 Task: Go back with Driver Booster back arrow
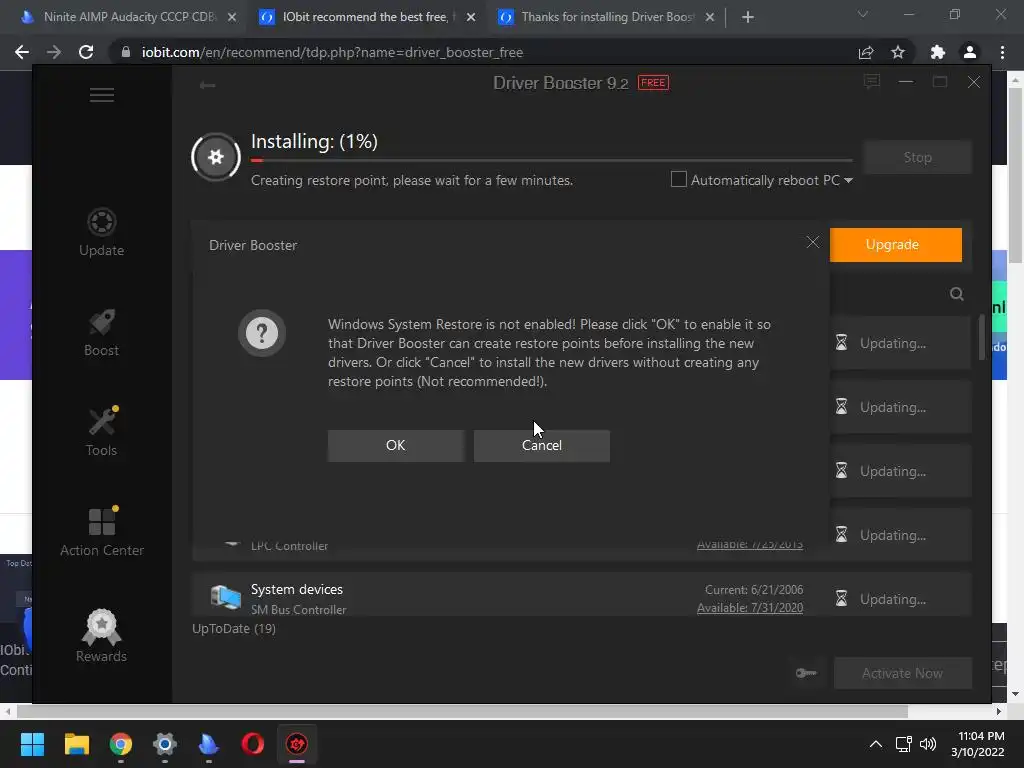(x=208, y=85)
